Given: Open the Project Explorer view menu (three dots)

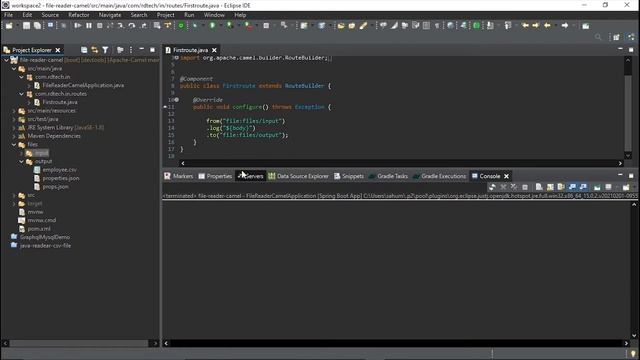Looking at the screenshot, I should pos(131,50).
